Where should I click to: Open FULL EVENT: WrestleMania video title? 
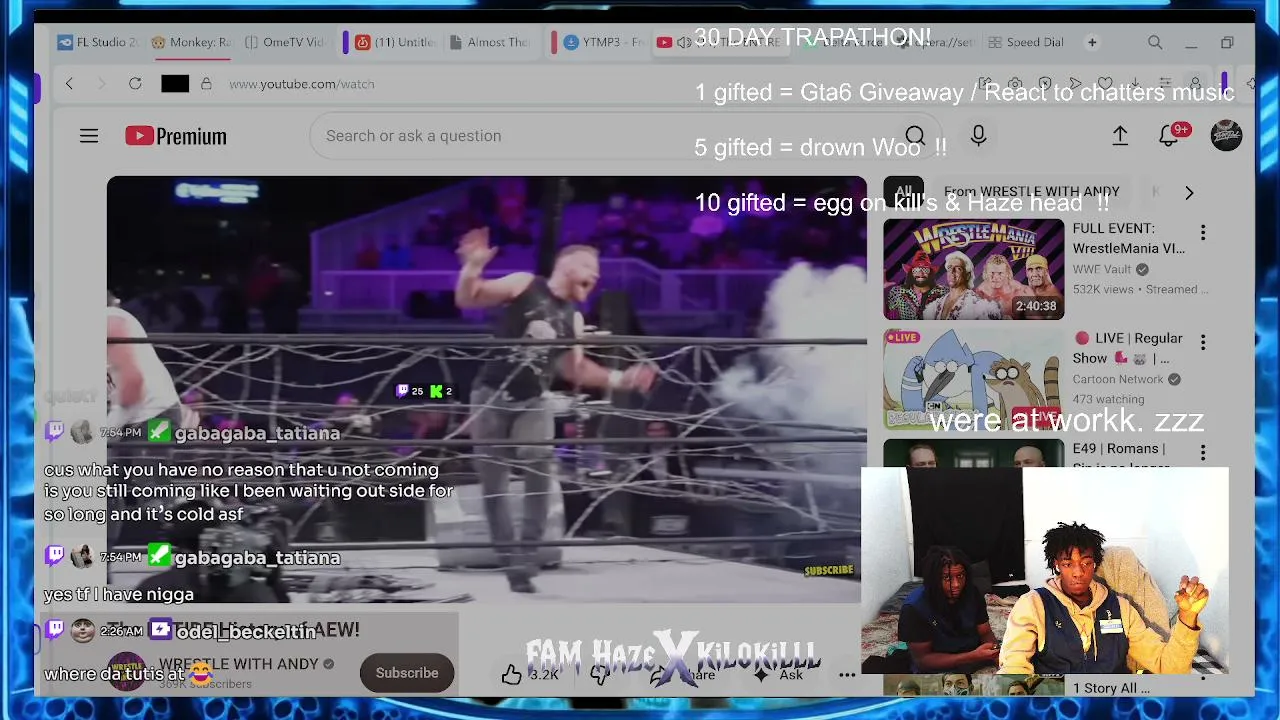click(x=1129, y=238)
